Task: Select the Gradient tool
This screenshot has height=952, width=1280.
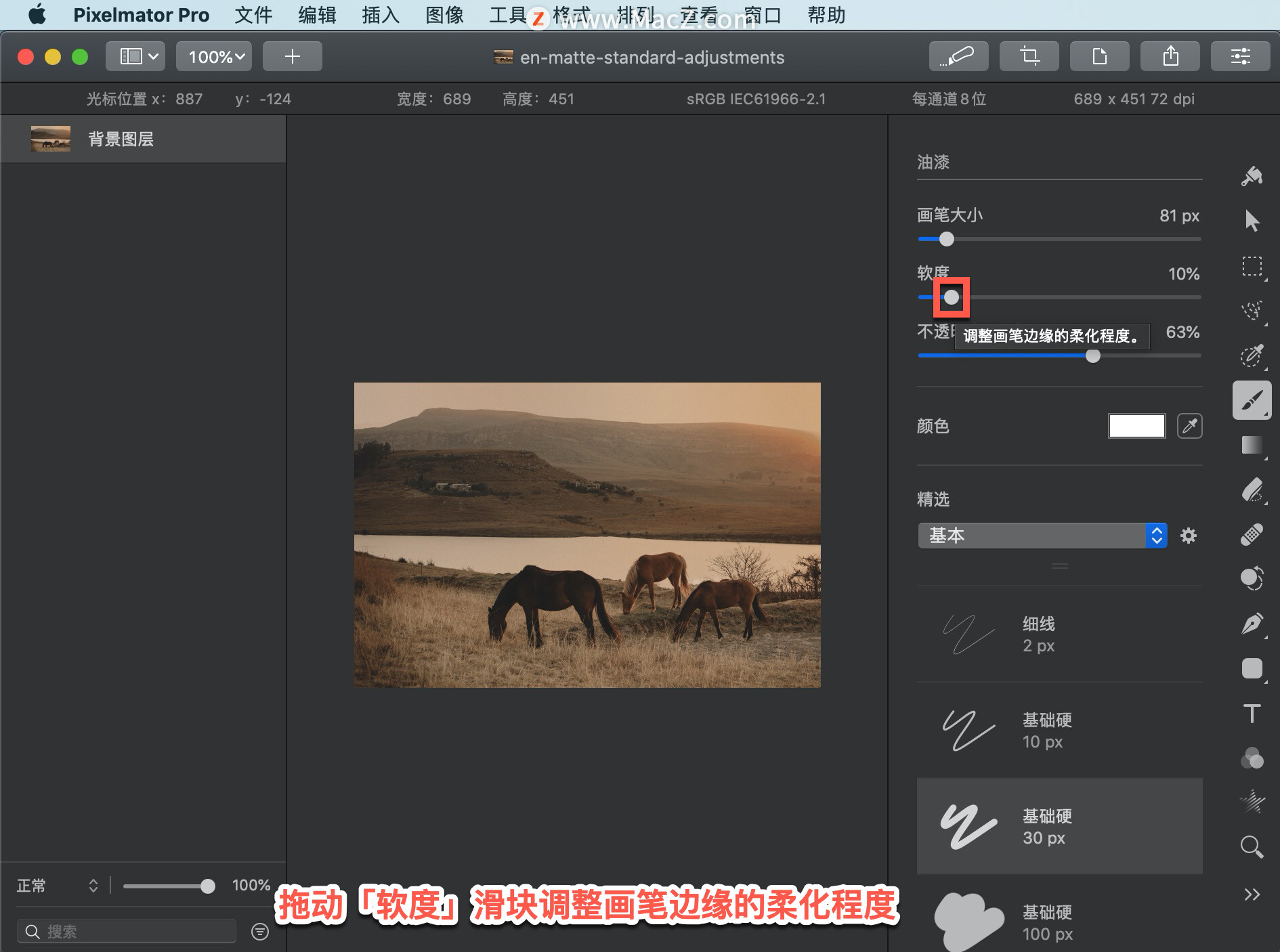Action: pyautogui.click(x=1252, y=445)
